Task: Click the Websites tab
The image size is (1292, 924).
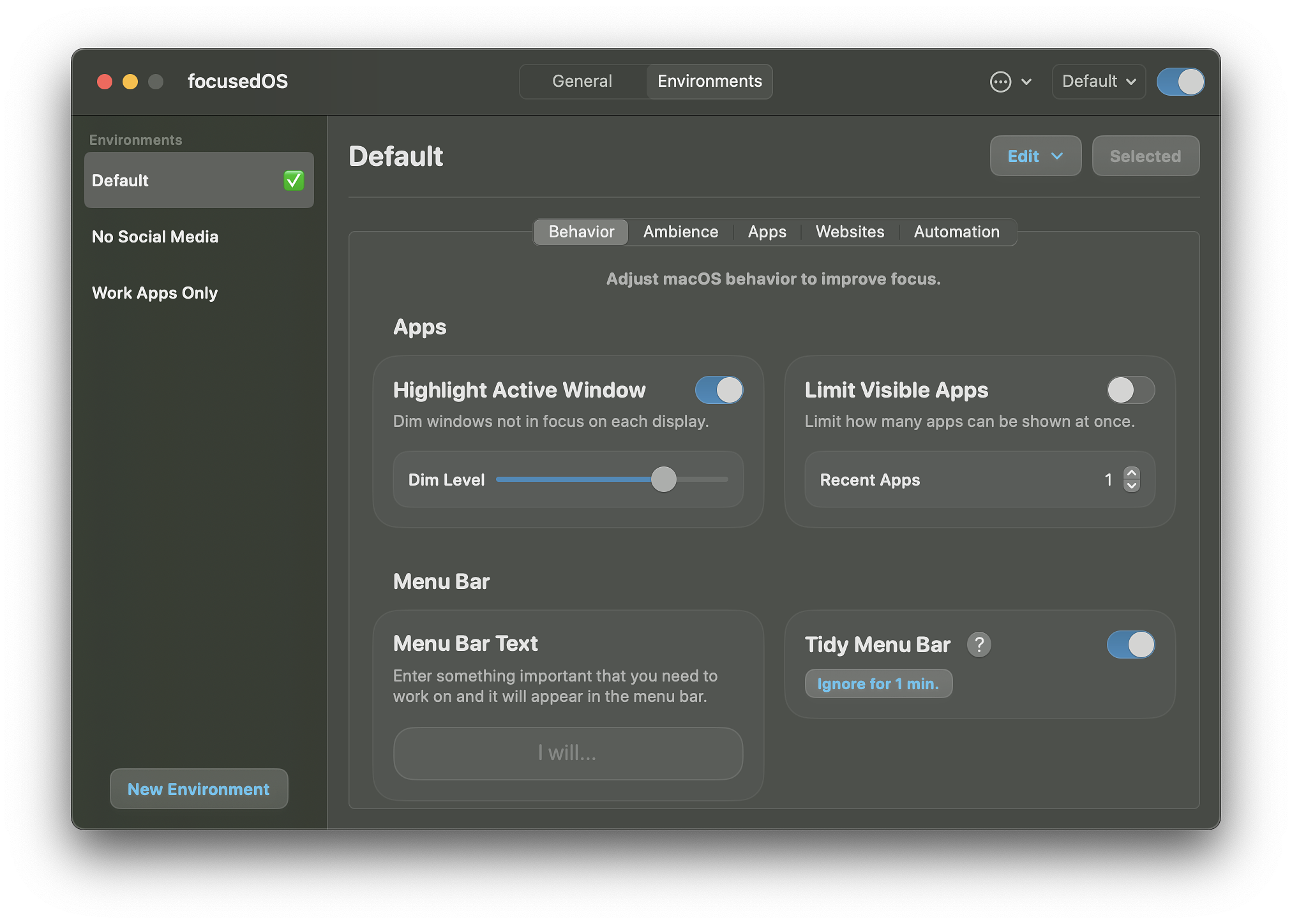Action: click(850, 231)
